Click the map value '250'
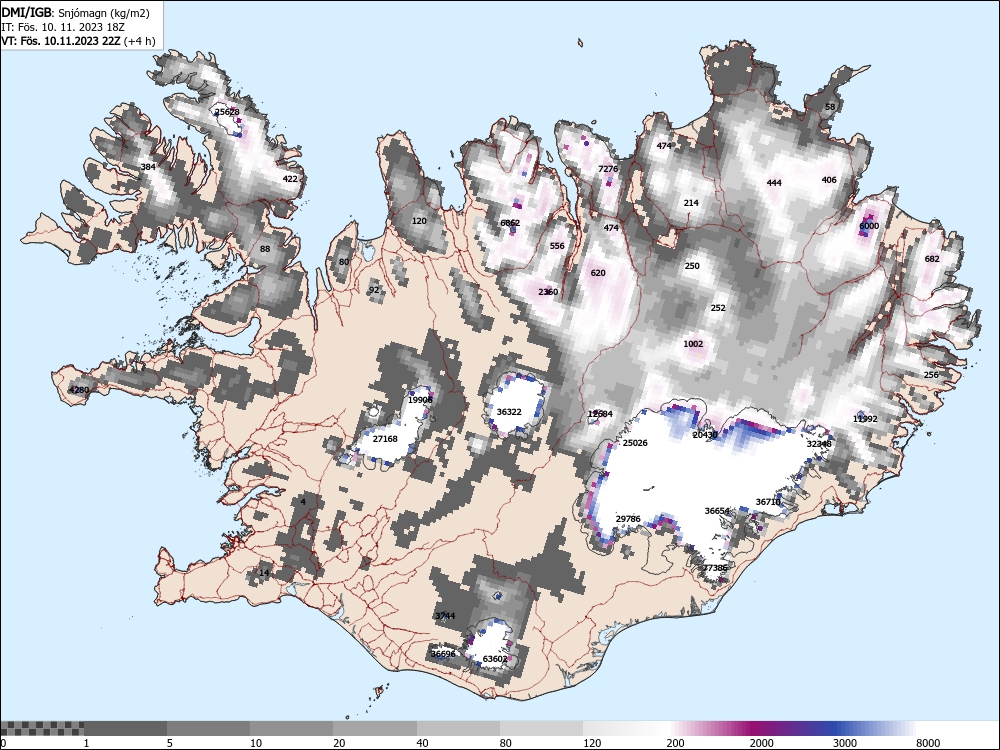This screenshot has height=750, width=1000. [x=692, y=266]
